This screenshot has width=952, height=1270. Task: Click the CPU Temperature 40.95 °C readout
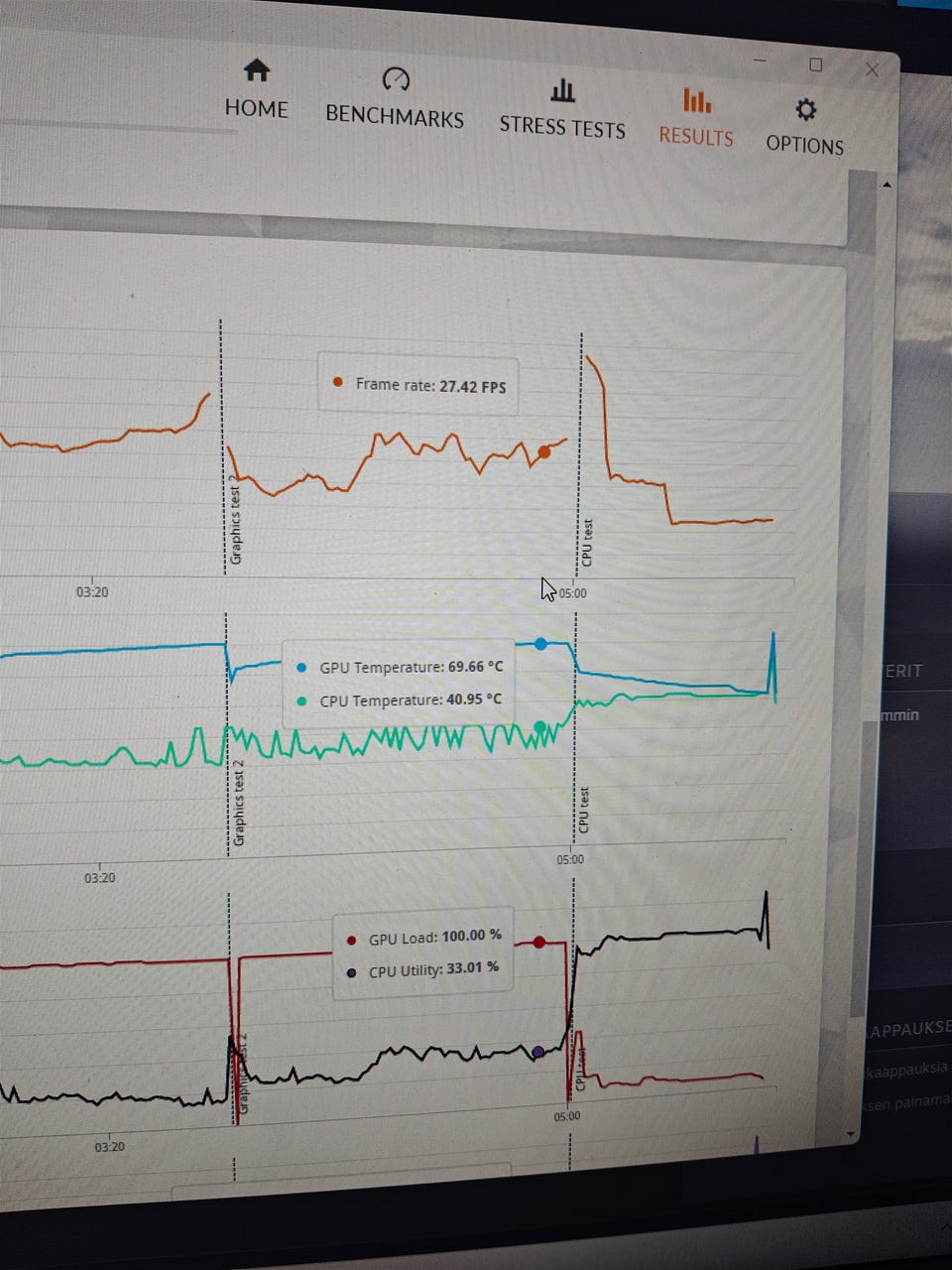click(x=411, y=699)
